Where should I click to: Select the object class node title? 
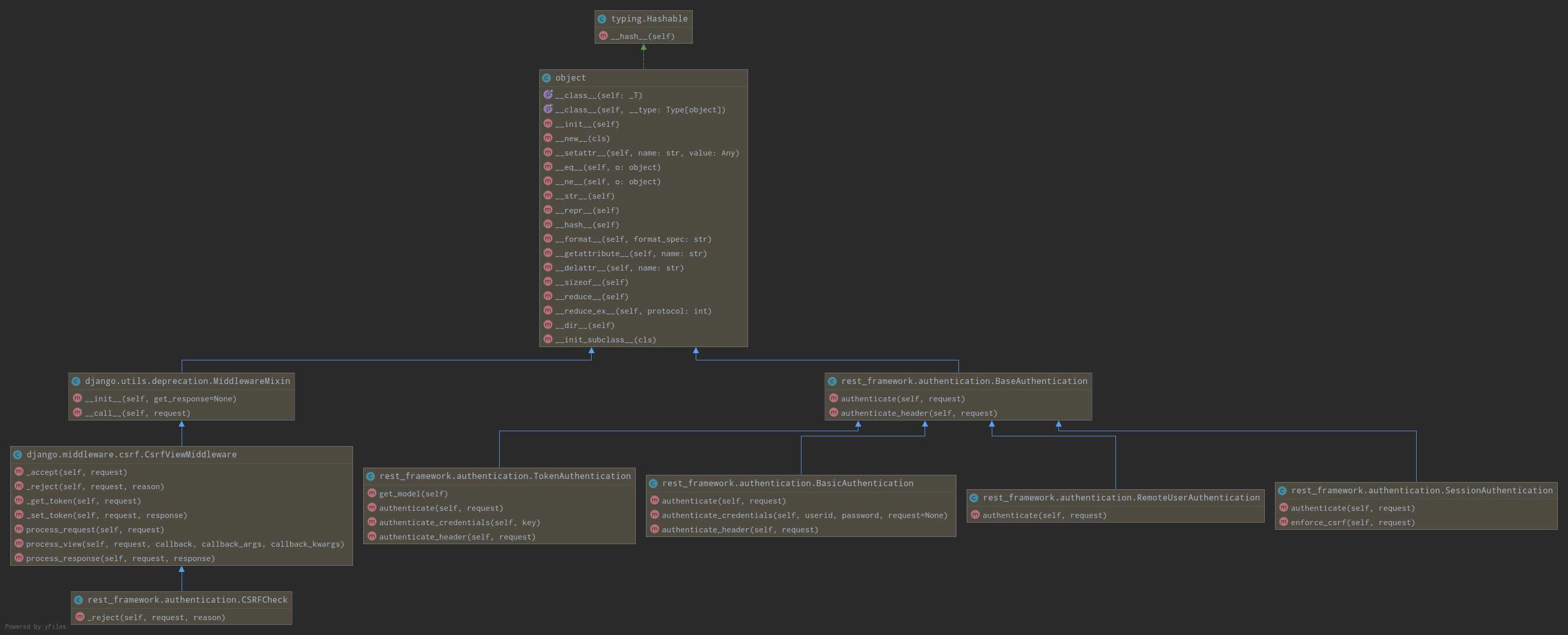571,78
